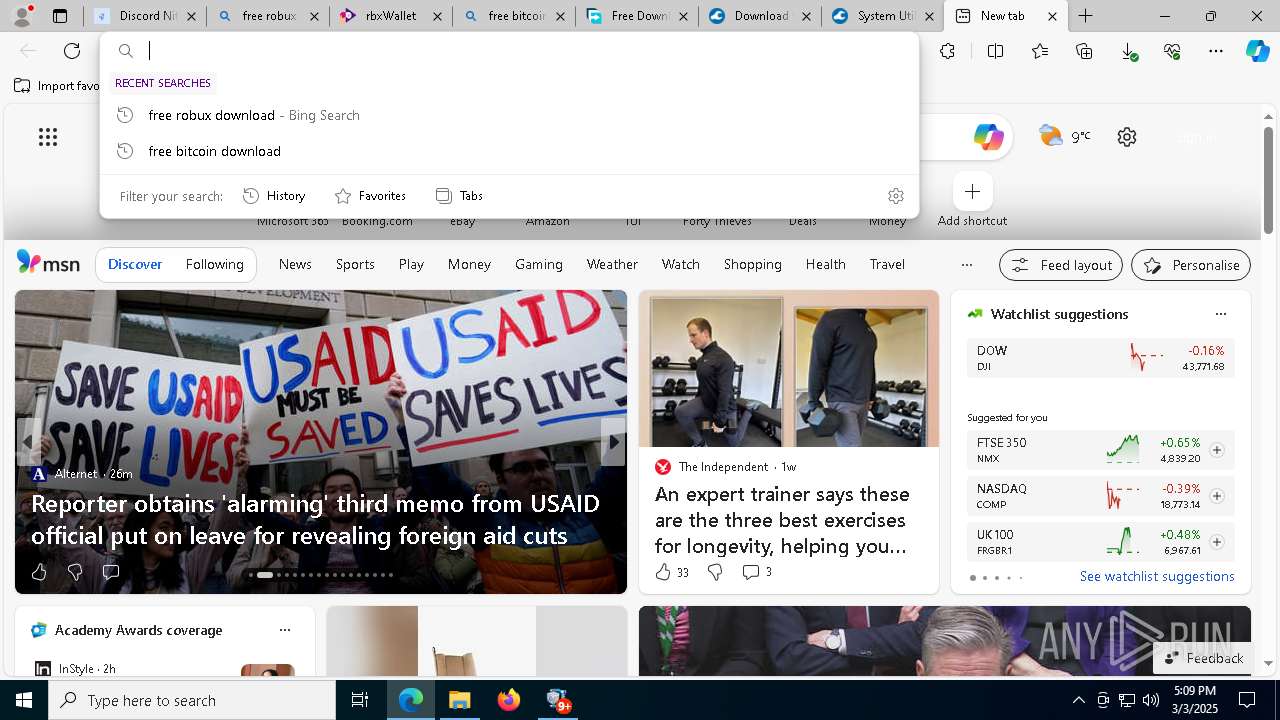Switch to Discord Nitro tab
The height and width of the screenshot is (720, 1280).
tap(146, 16)
